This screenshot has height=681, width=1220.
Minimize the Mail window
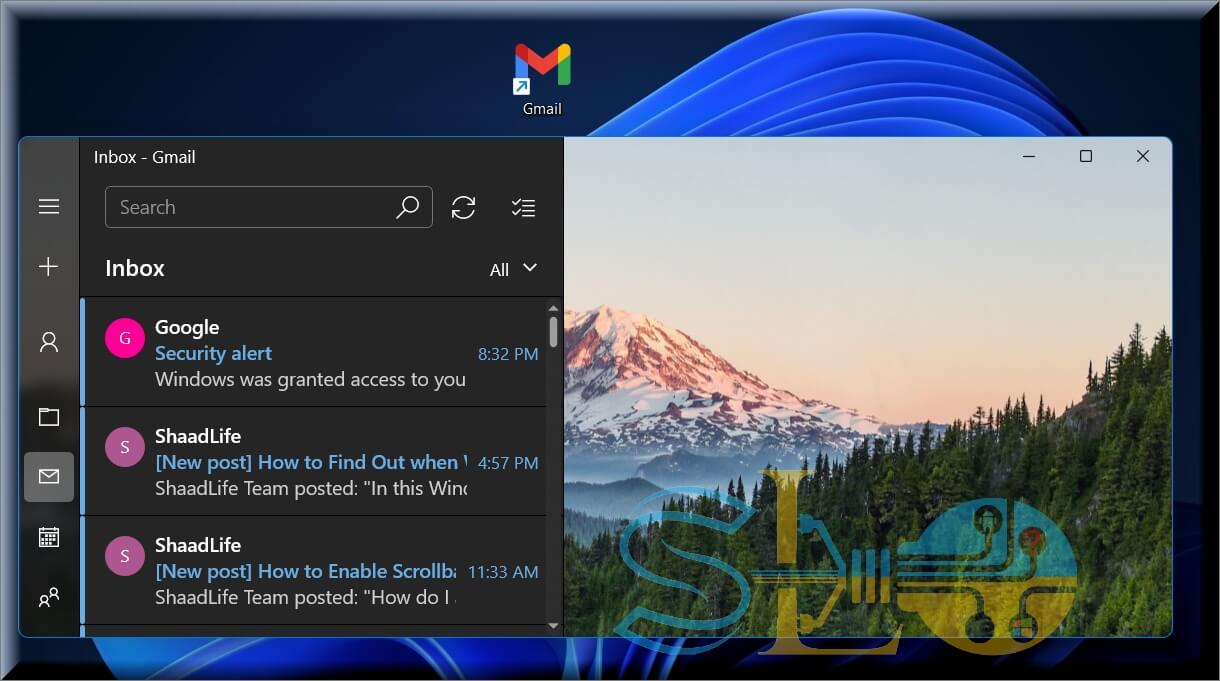pos(1029,156)
